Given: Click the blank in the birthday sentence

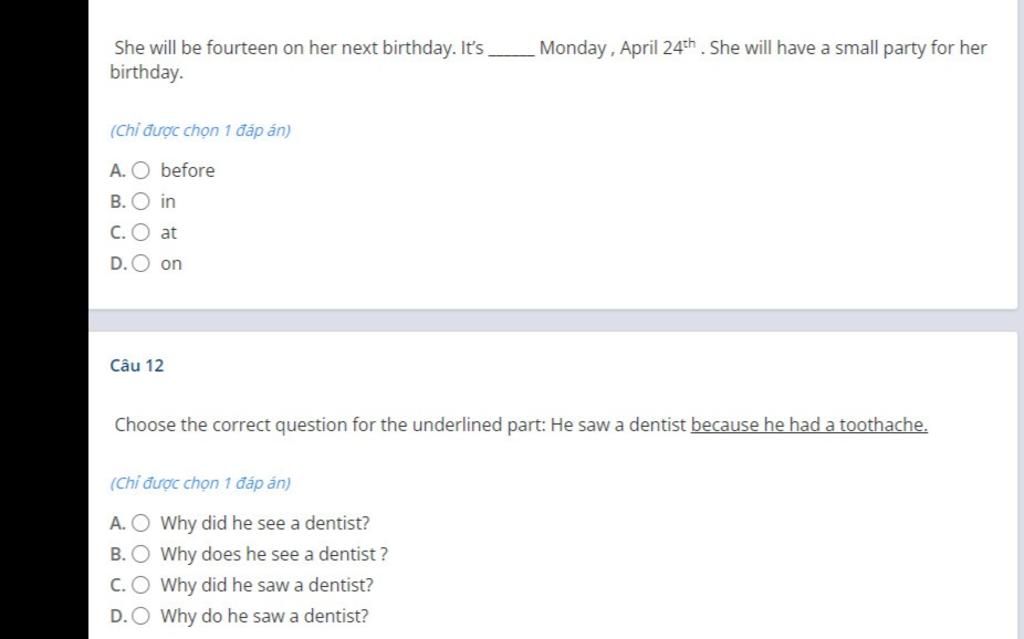Looking at the screenshot, I should coord(511,50).
